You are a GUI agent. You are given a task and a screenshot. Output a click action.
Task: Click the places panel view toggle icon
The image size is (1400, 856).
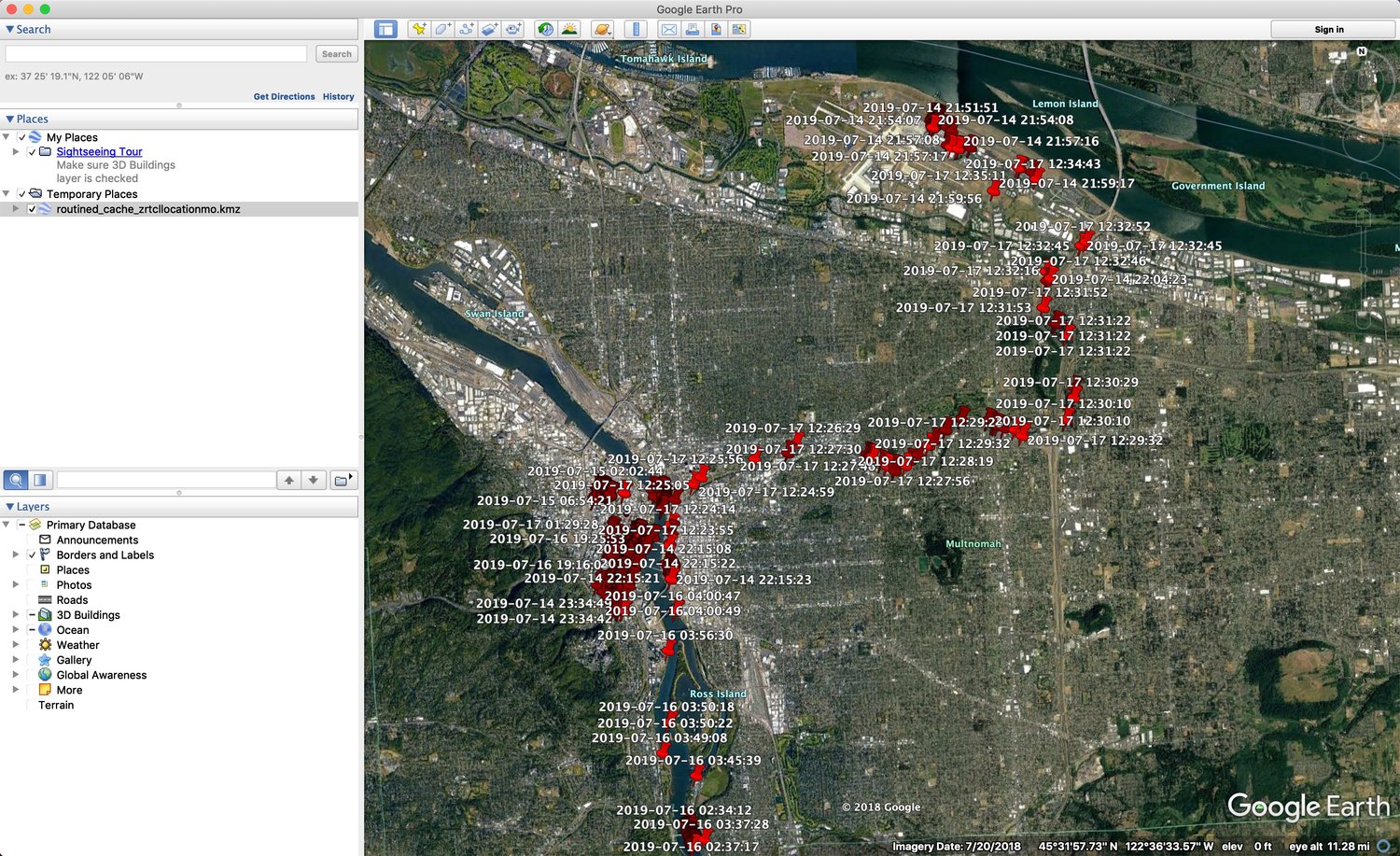pos(40,480)
